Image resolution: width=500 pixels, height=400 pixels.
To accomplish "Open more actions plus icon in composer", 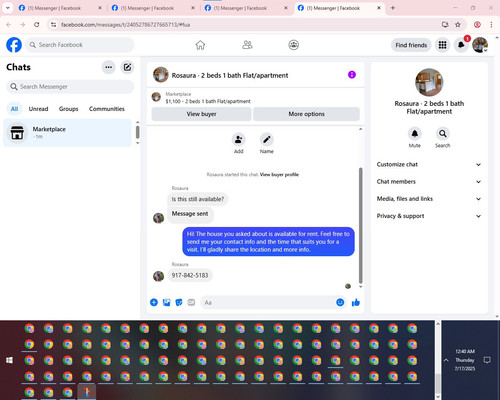I will pyautogui.click(x=154, y=302).
